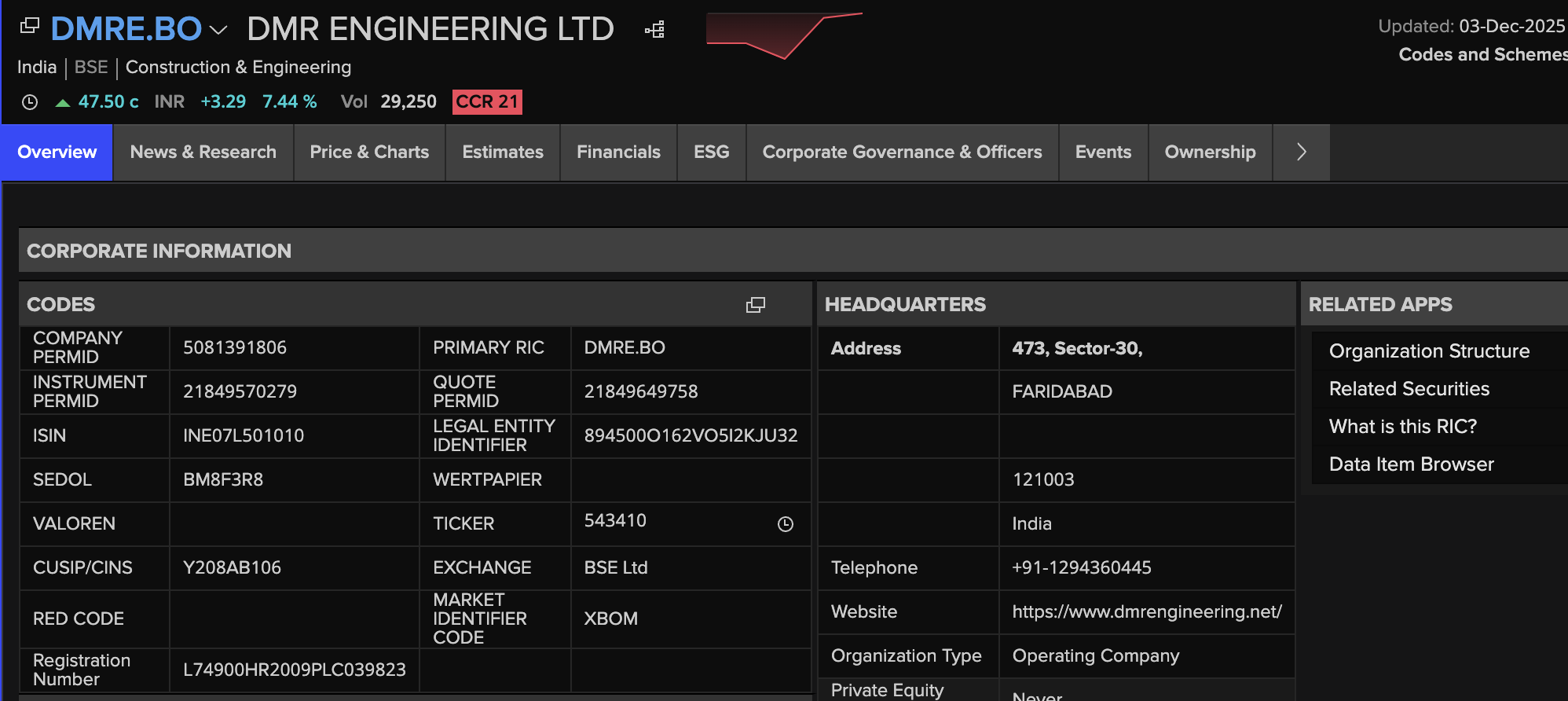The height and width of the screenshot is (701, 1568).
Task: Click the What is this RIC? link
Action: tap(1403, 427)
